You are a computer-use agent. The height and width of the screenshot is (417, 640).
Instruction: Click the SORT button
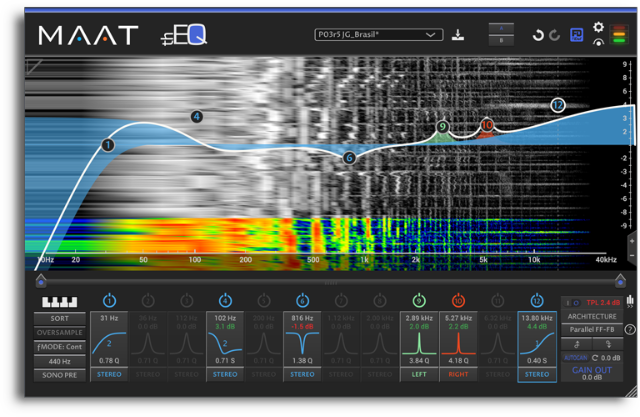[x=60, y=319]
